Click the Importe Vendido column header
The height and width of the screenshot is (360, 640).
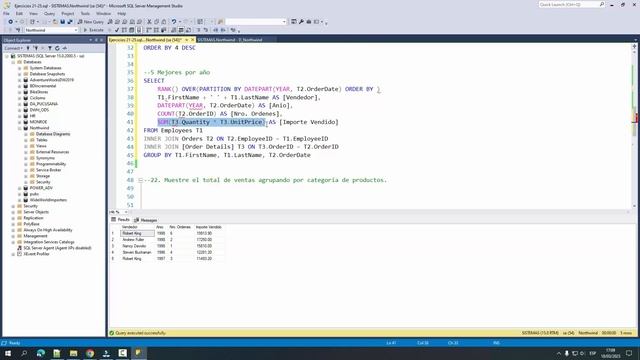coord(209,227)
